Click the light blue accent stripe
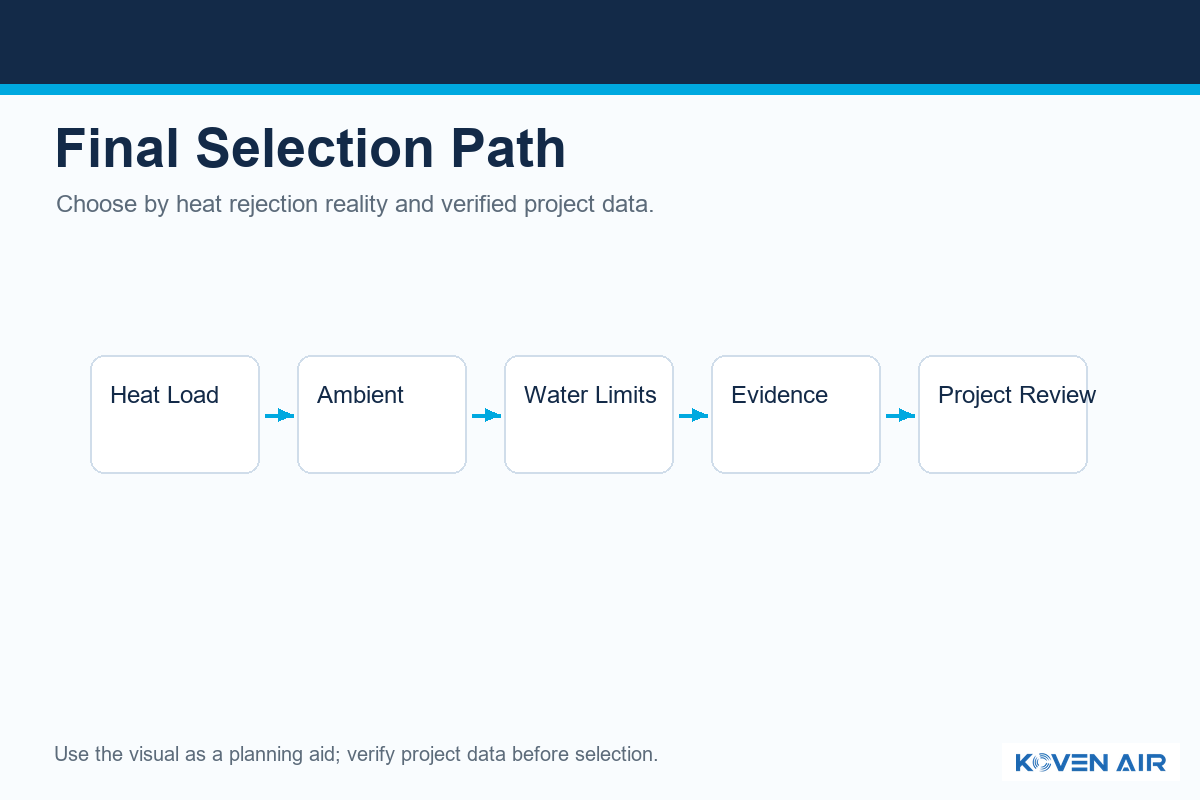Image resolution: width=1200 pixels, height=800 pixels. coord(600,89)
